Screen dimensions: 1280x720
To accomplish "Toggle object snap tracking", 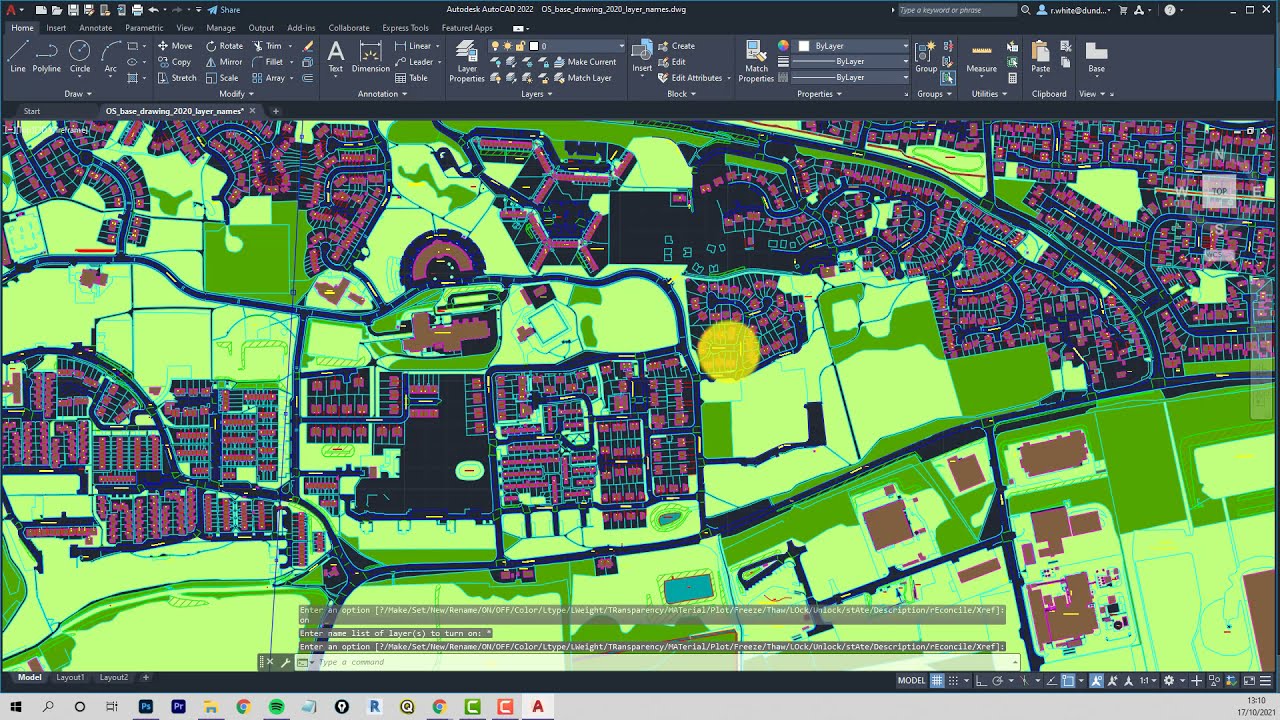I will tap(1052, 681).
